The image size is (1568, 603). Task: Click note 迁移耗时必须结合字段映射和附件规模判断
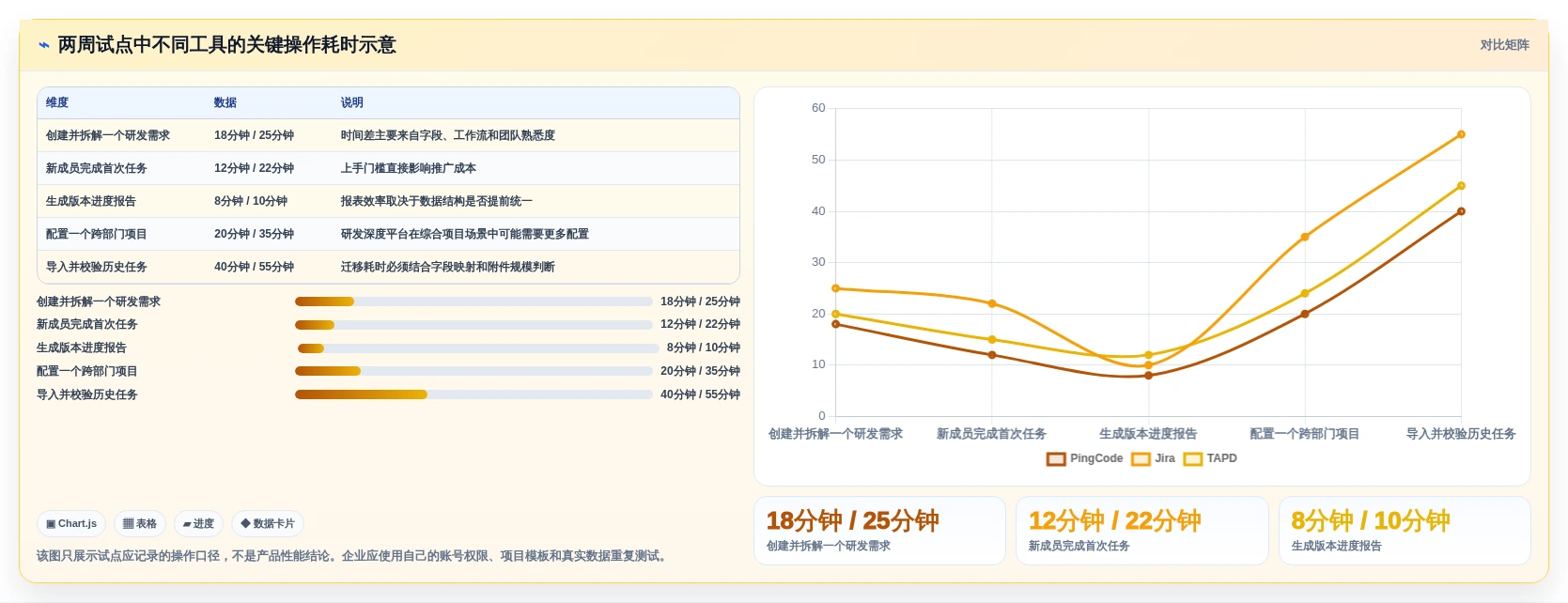(x=448, y=268)
